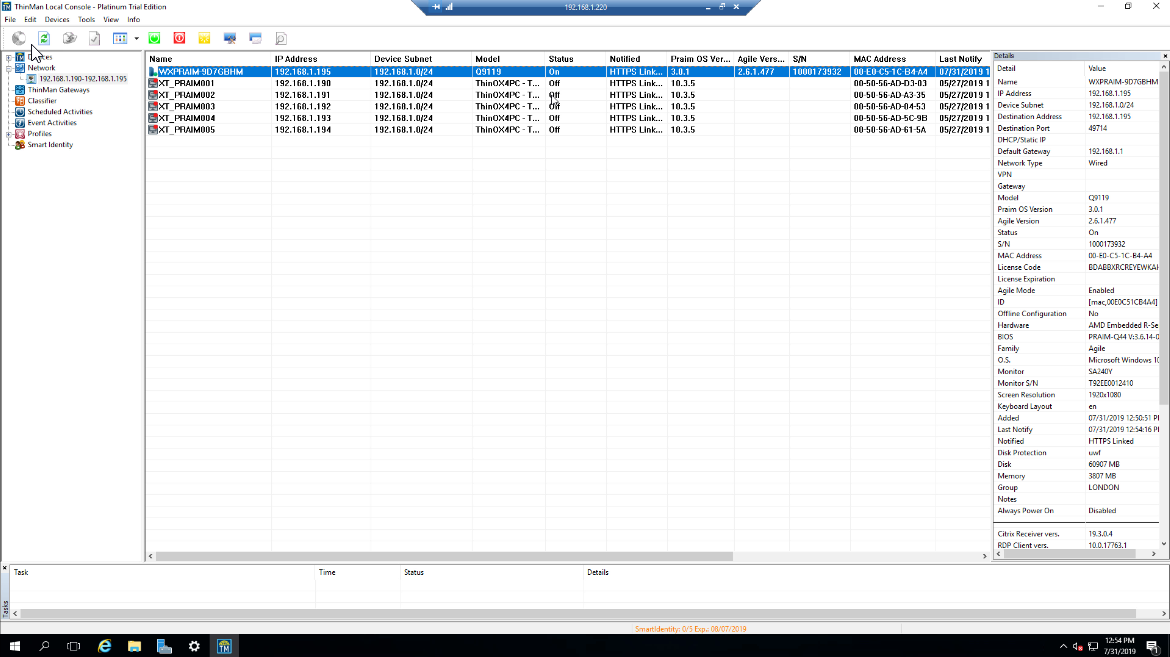Sort by the MAC Address column header
This screenshot has width=1170, height=657.
click(892, 59)
